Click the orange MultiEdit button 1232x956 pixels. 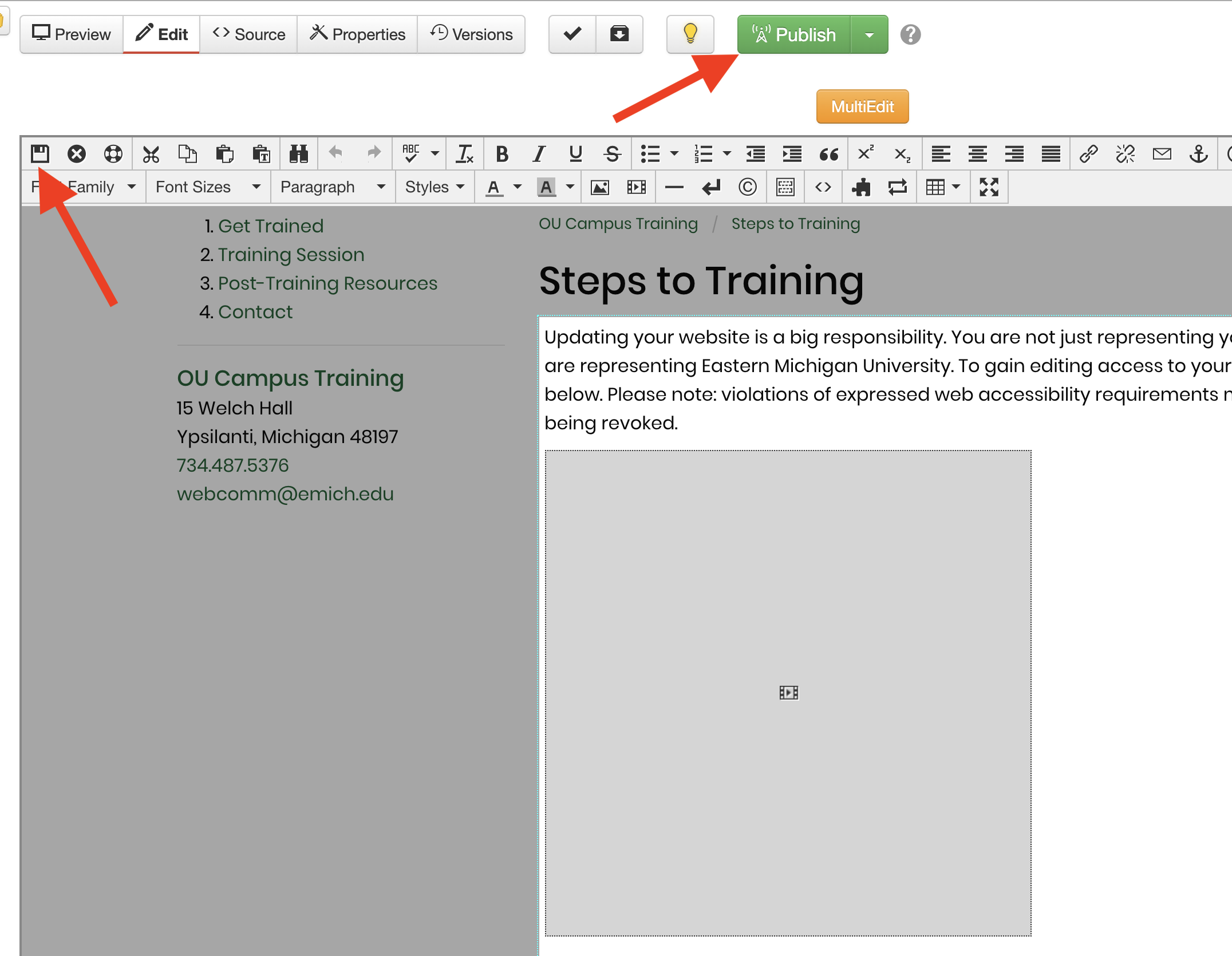[862, 106]
